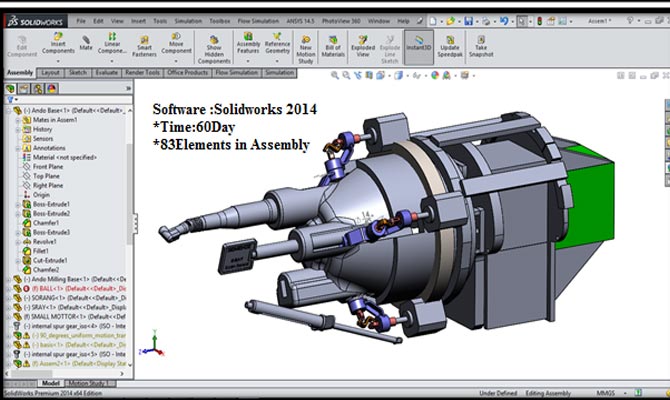Open Assembly Features

248,43
